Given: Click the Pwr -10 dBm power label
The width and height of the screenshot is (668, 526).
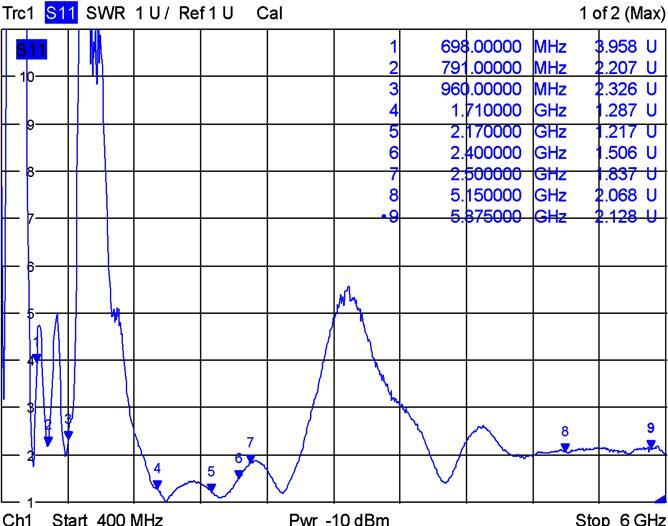Looking at the screenshot, I should pos(338,518).
